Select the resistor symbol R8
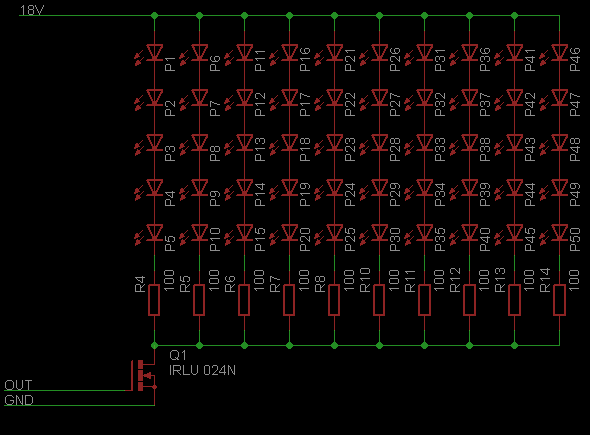590x435 pixels. [x=335, y=300]
